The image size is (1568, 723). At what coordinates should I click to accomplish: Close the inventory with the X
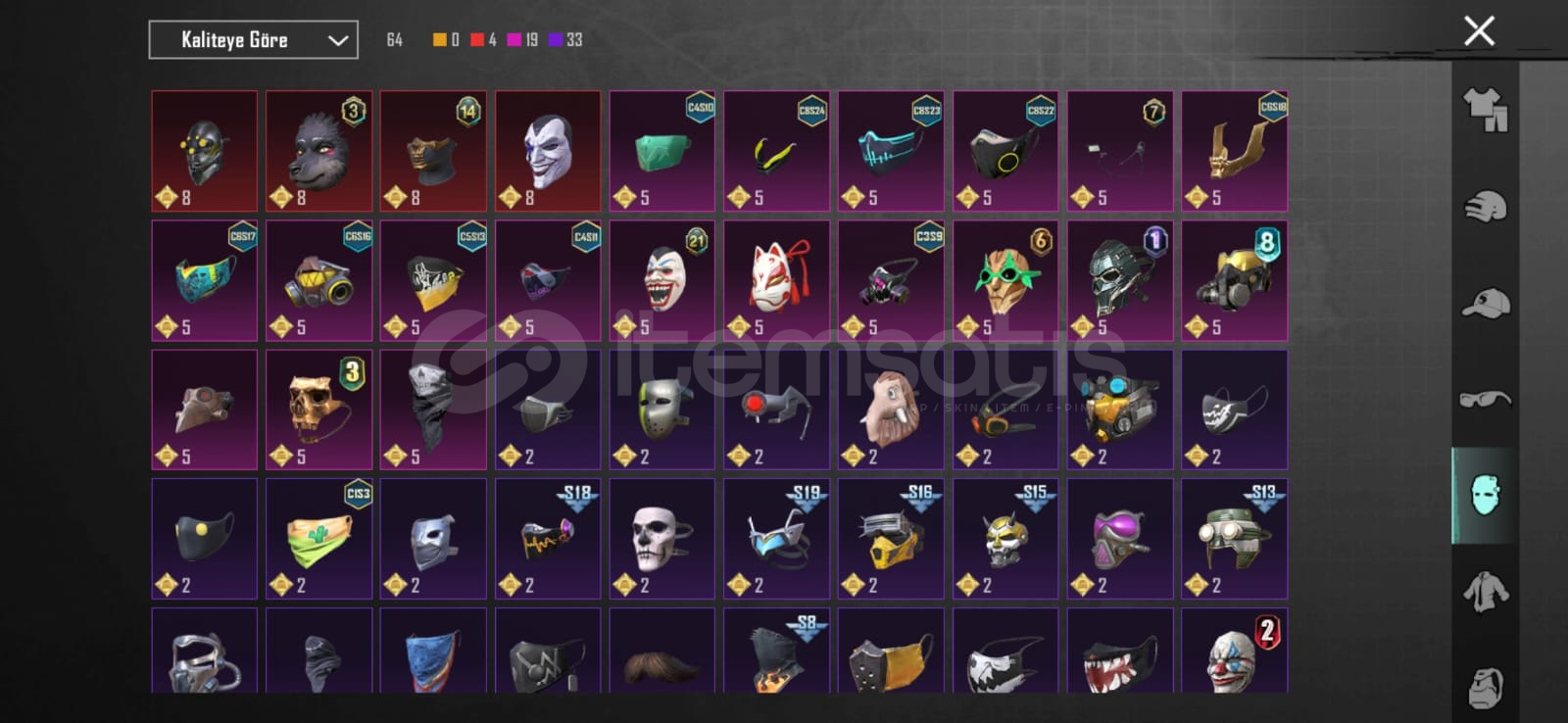[1479, 30]
